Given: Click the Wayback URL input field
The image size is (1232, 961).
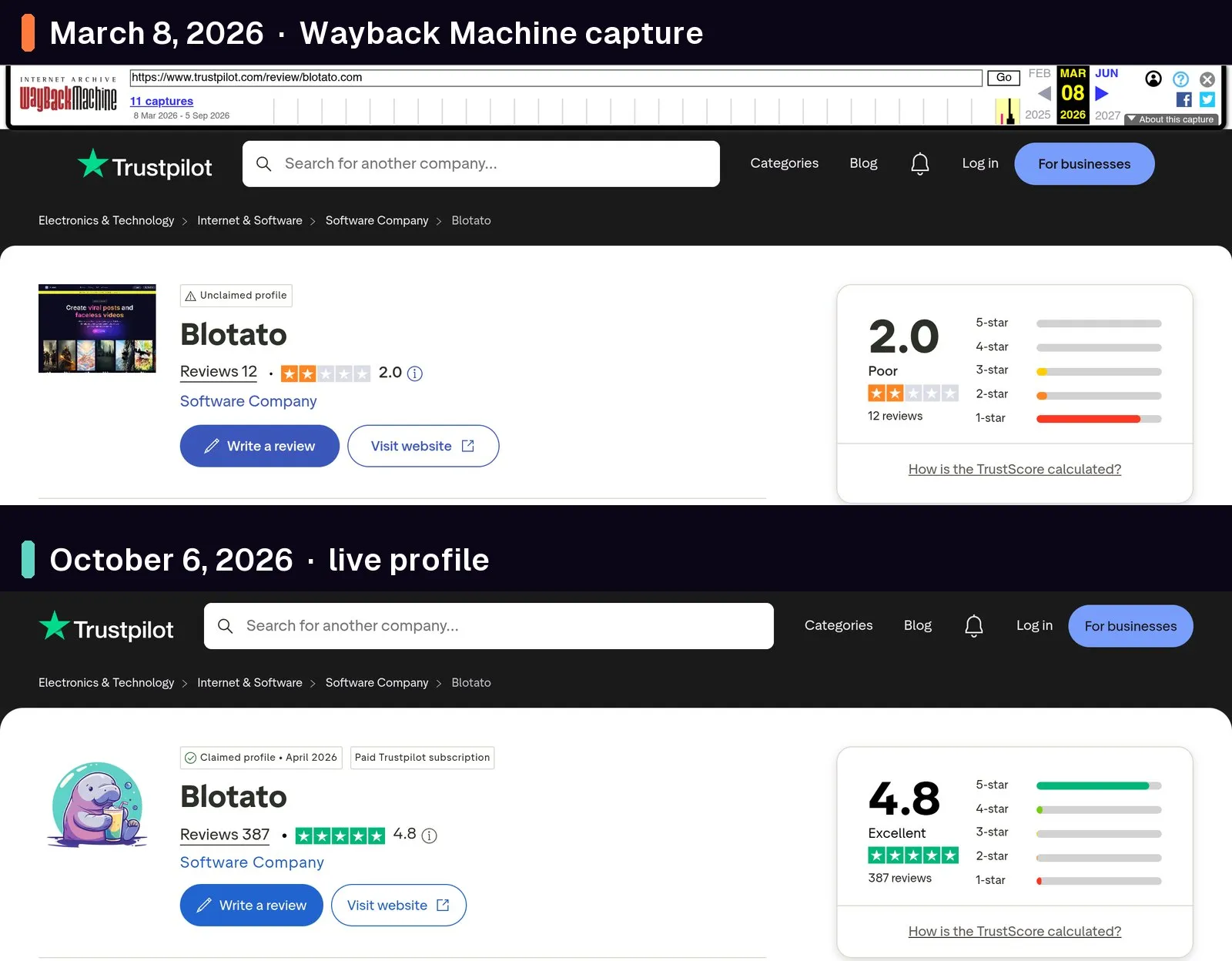Looking at the screenshot, I should tap(556, 77).
